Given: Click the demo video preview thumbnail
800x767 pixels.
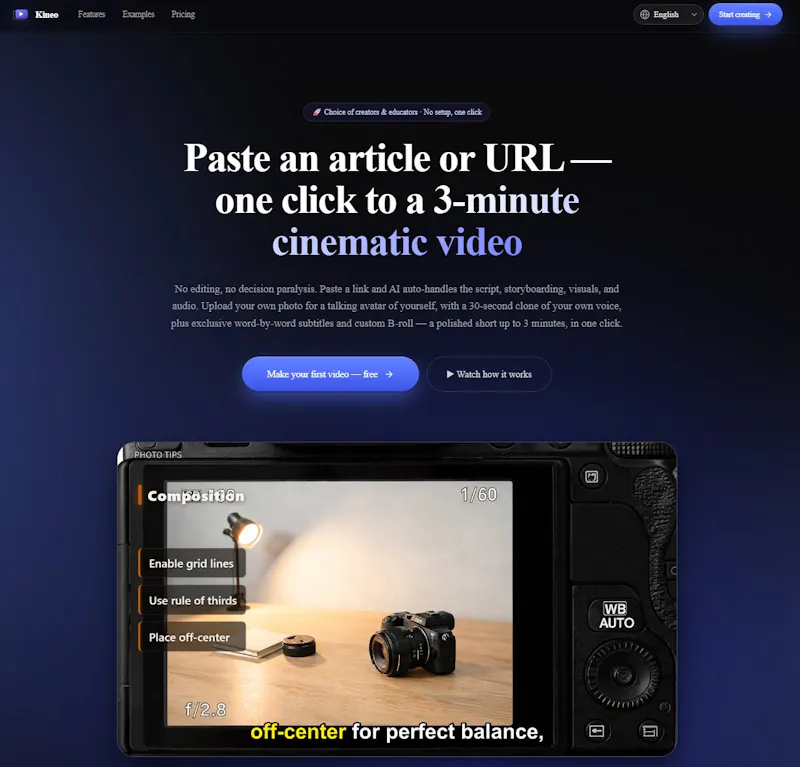Looking at the screenshot, I should [x=397, y=599].
